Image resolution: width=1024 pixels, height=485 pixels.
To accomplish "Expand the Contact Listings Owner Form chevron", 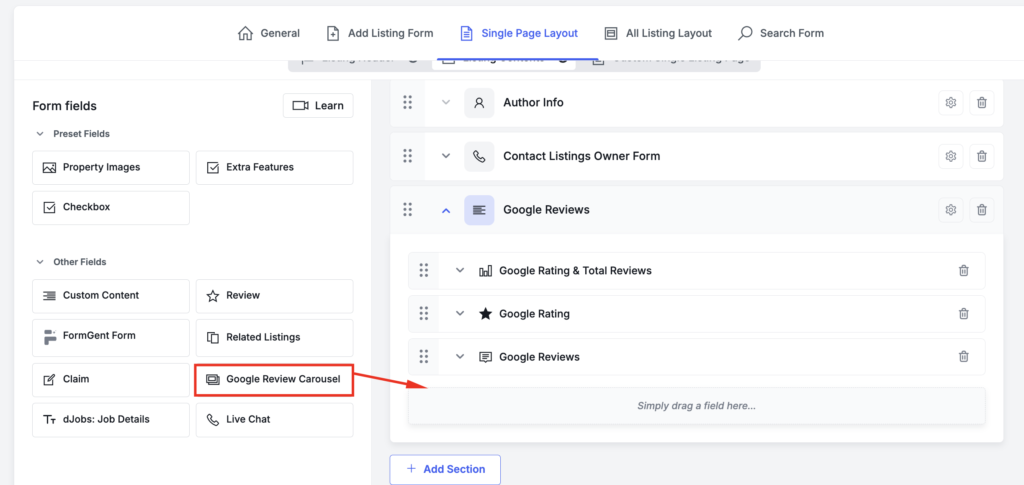I will [x=446, y=156].
